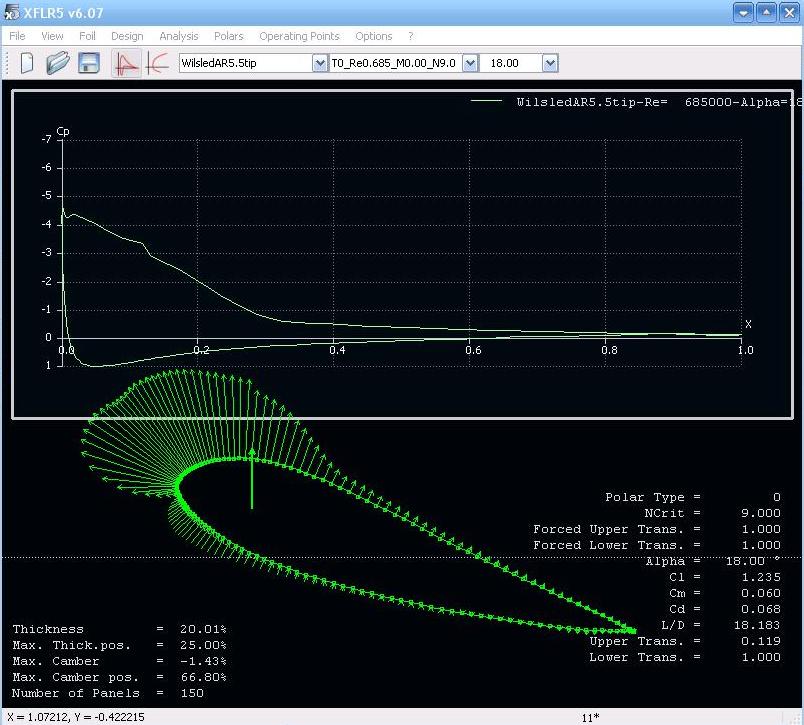Switch to OpPoint view icon
The height and width of the screenshot is (725, 804).
pyautogui.click(x=127, y=63)
